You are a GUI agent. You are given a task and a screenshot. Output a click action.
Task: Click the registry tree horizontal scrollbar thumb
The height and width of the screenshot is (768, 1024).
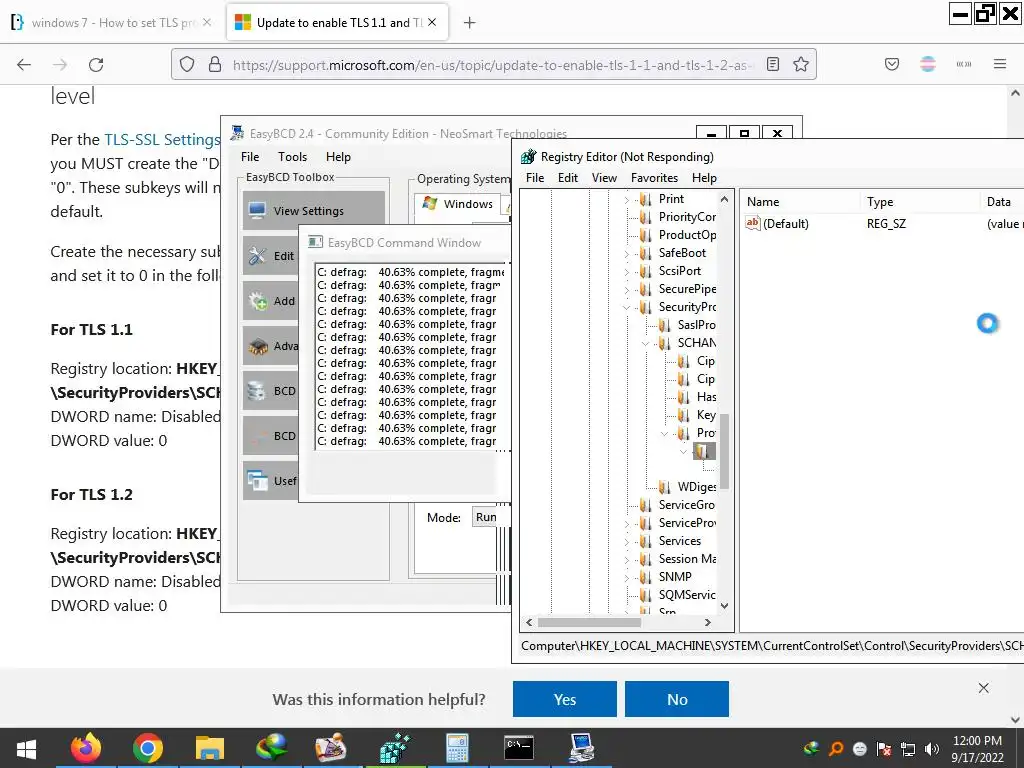pos(588,622)
